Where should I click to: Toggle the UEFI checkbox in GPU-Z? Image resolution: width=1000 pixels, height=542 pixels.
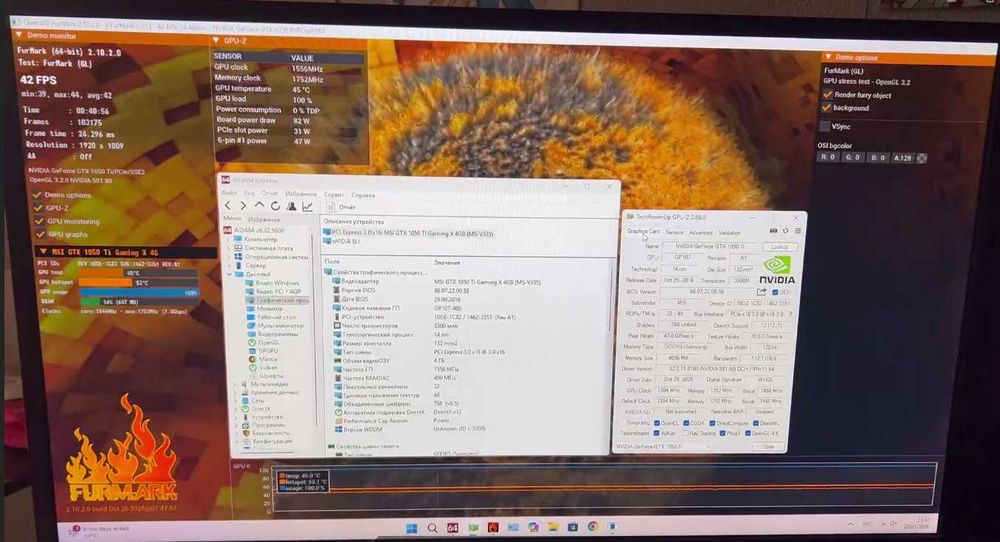point(775,293)
